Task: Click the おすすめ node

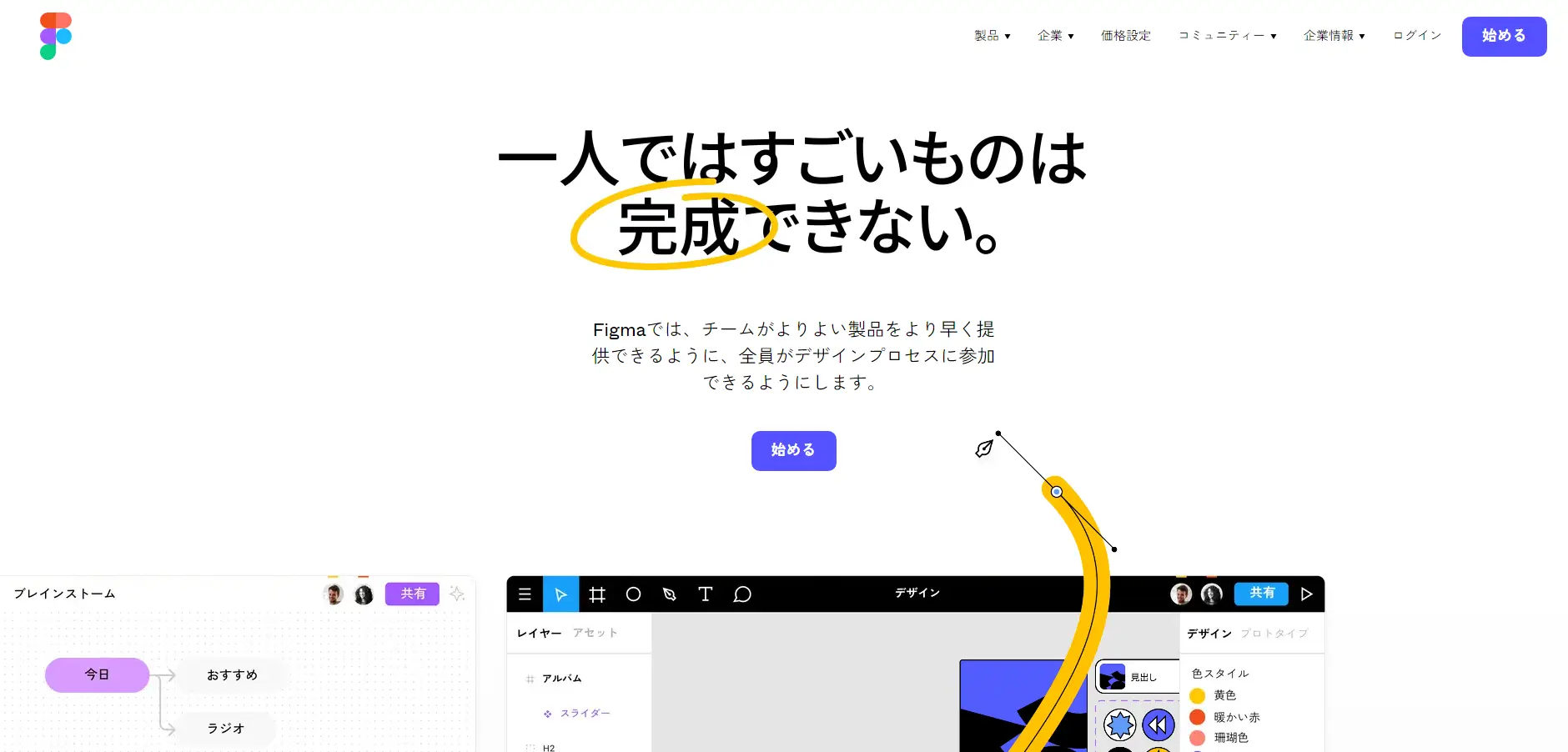Action: click(233, 675)
